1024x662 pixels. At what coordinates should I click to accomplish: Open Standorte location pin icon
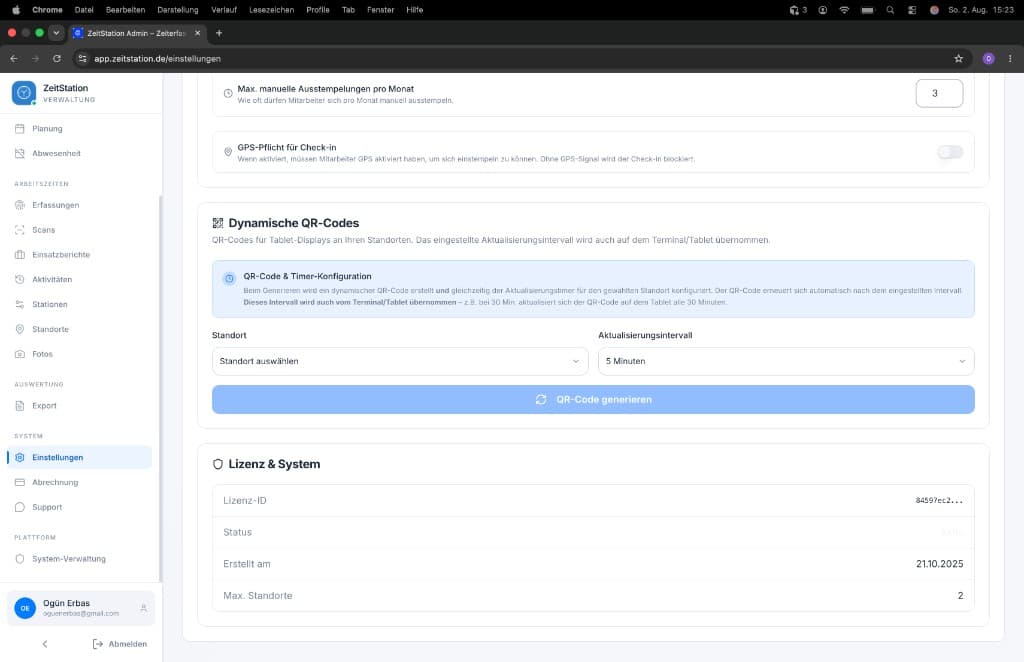(20, 329)
